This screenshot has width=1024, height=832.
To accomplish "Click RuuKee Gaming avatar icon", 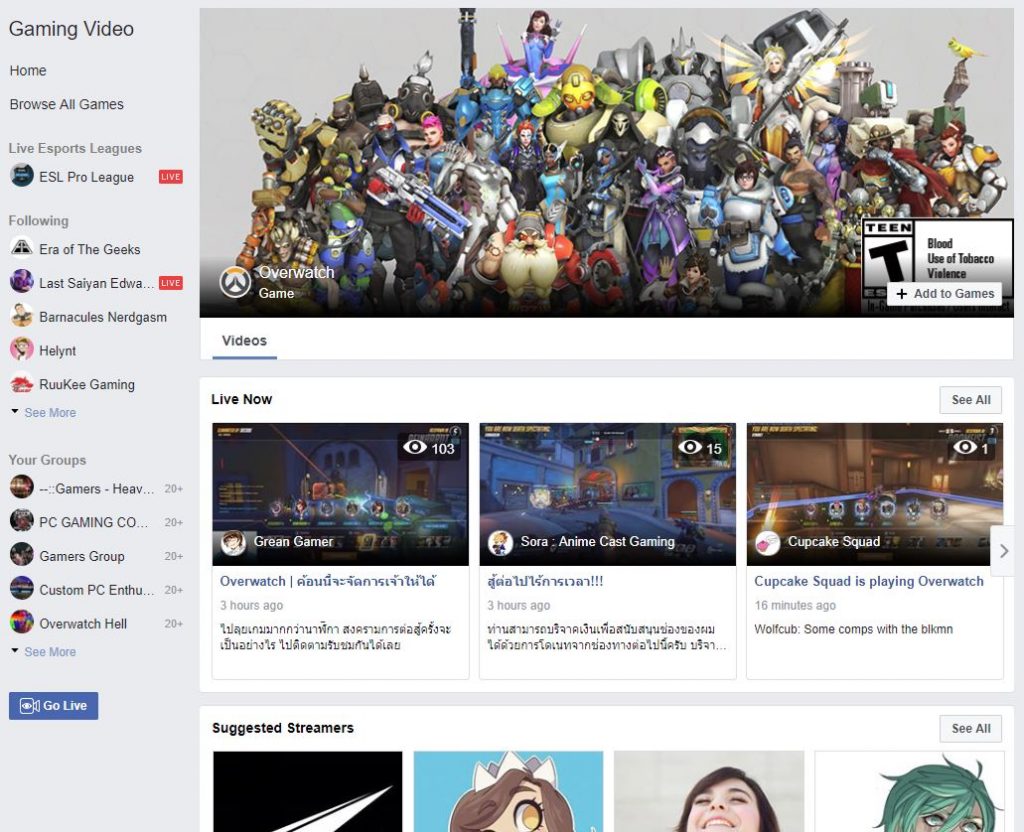I will pos(22,383).
